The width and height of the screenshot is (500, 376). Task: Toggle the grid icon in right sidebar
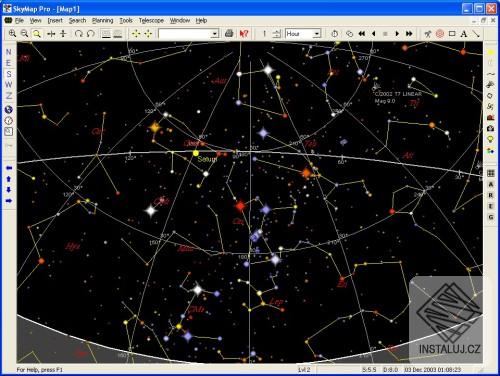pyautogui.click(x=490, y=173)
